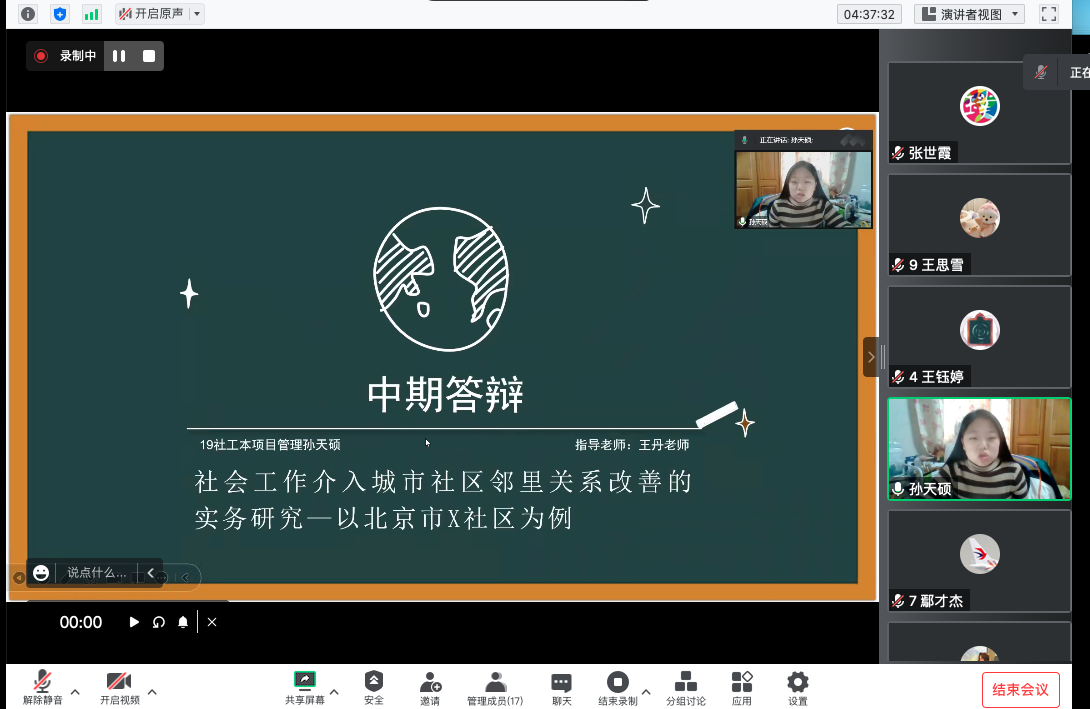
Task: Open the 演讲者视图 view dropdown
Action: pos(970,14)
